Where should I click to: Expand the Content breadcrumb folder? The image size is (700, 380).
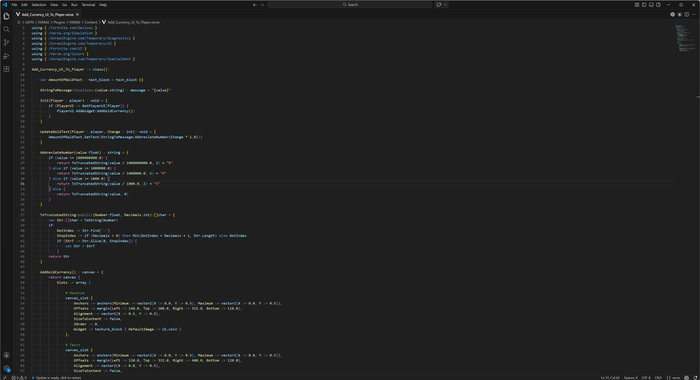[x=91, y=22]
